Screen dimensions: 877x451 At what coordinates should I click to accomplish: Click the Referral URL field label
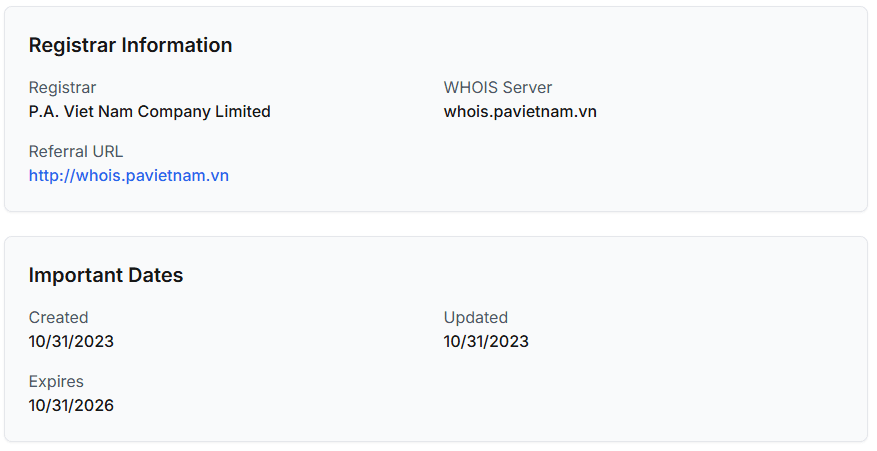click(76, 152)
